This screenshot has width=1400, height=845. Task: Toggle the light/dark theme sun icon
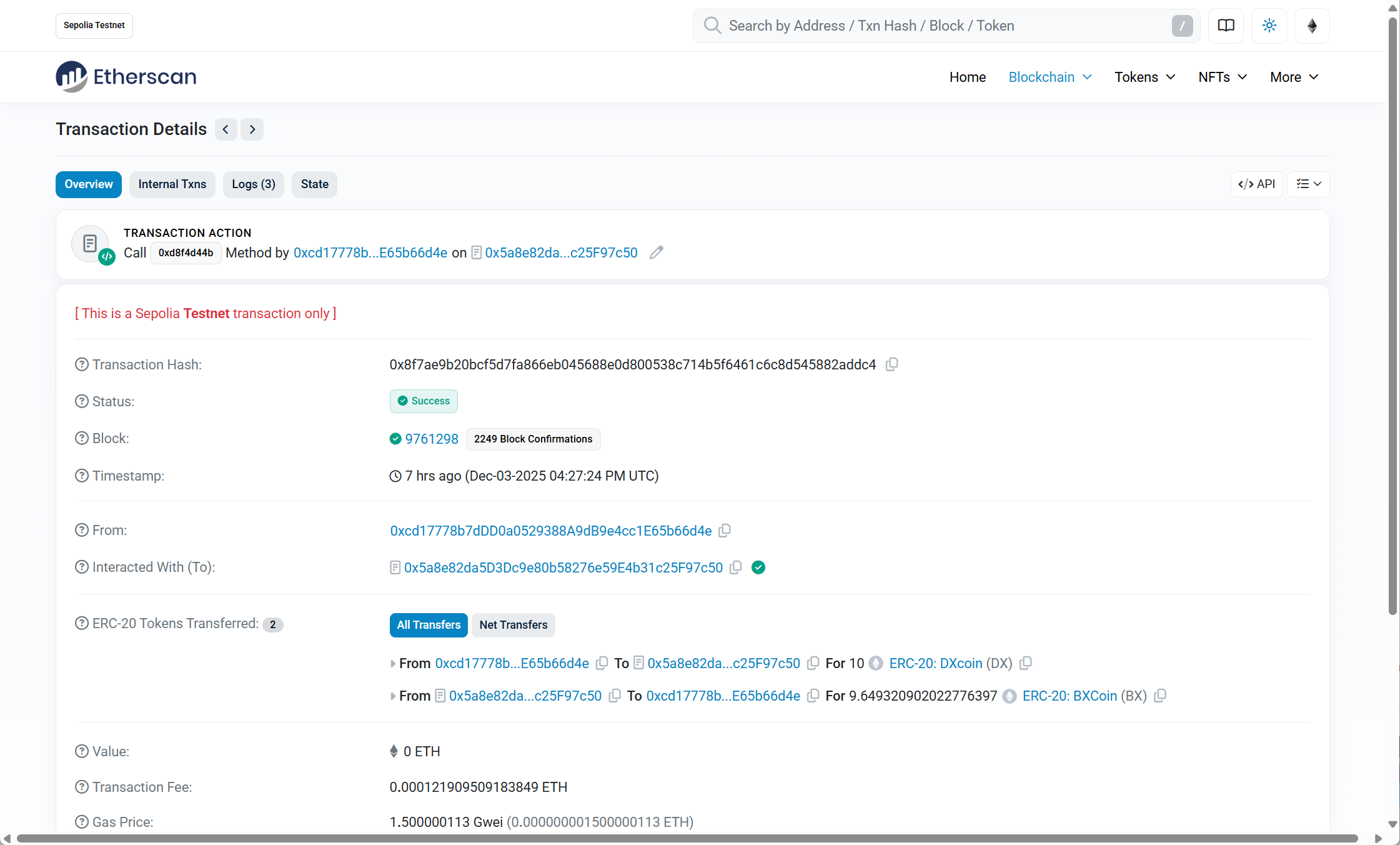(1269, 26)
